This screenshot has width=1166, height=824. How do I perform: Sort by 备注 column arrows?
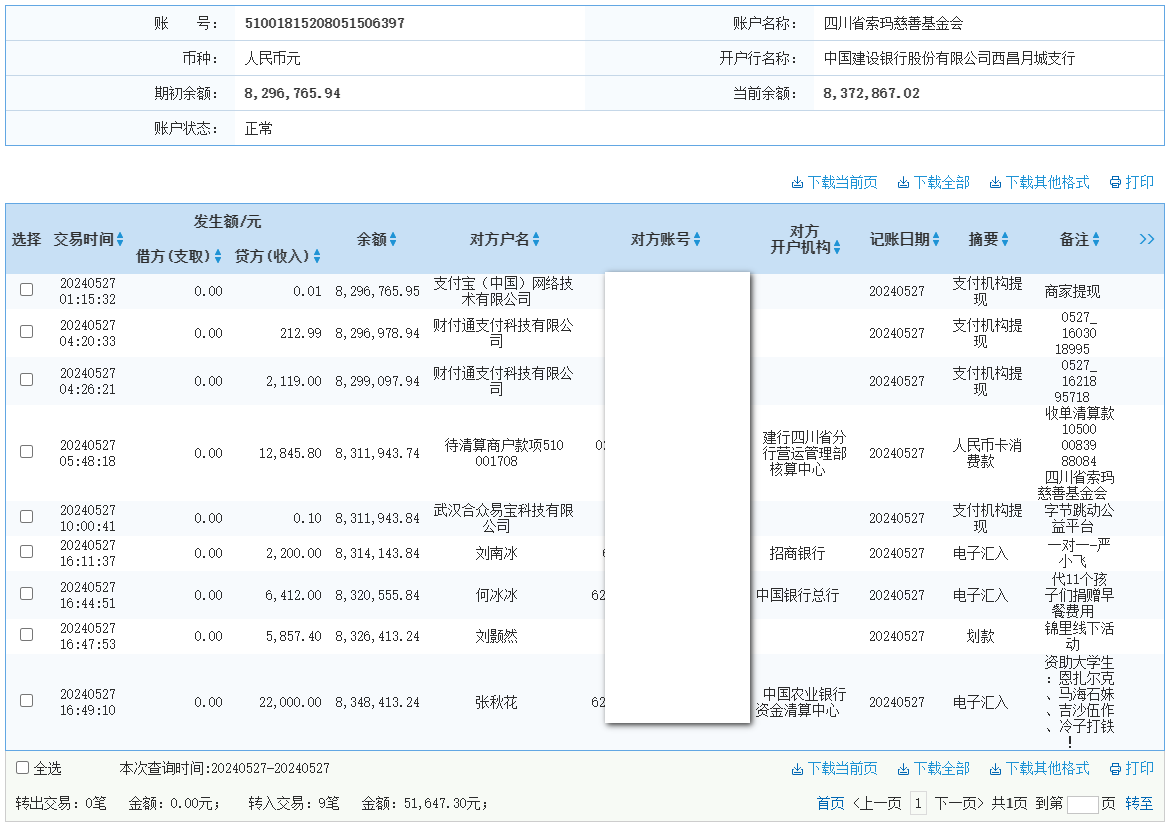pyautogui.click(x=1096, y=239)
